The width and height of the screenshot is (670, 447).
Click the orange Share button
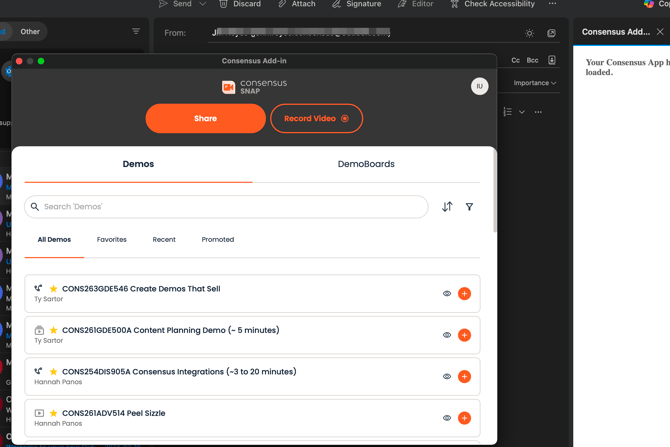coord(206,118)
